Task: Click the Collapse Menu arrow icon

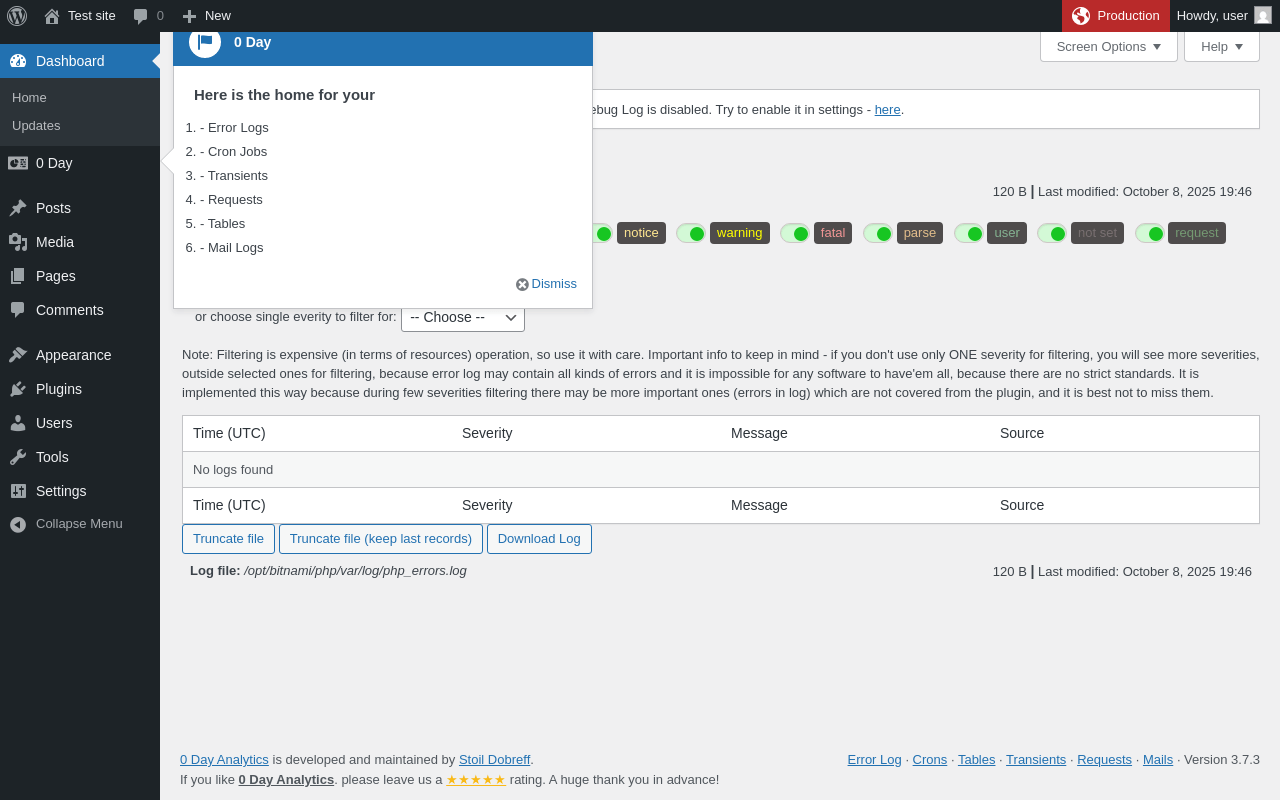Action: 18,524
